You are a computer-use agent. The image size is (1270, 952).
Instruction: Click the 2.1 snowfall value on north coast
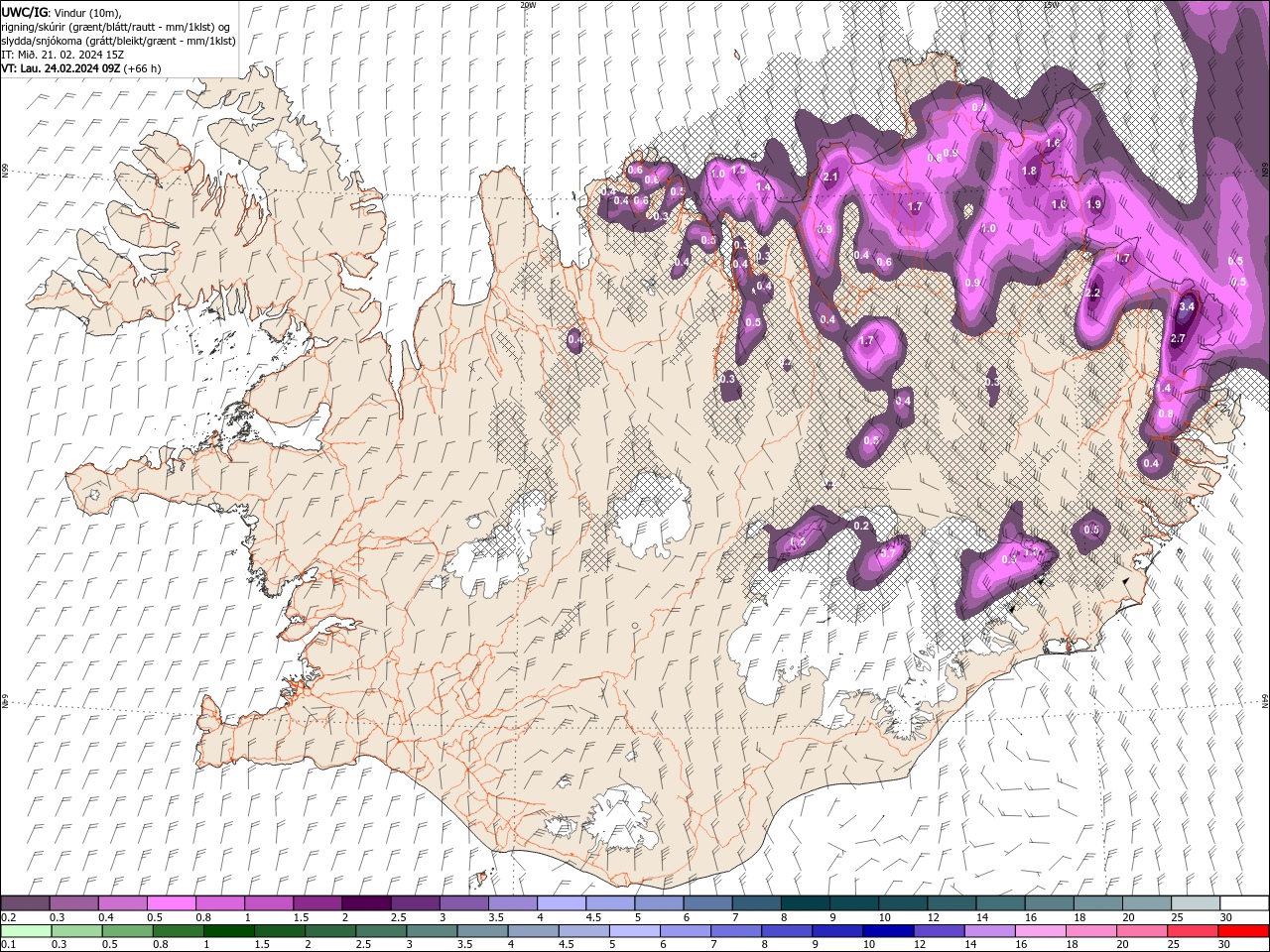click(831, 178)
